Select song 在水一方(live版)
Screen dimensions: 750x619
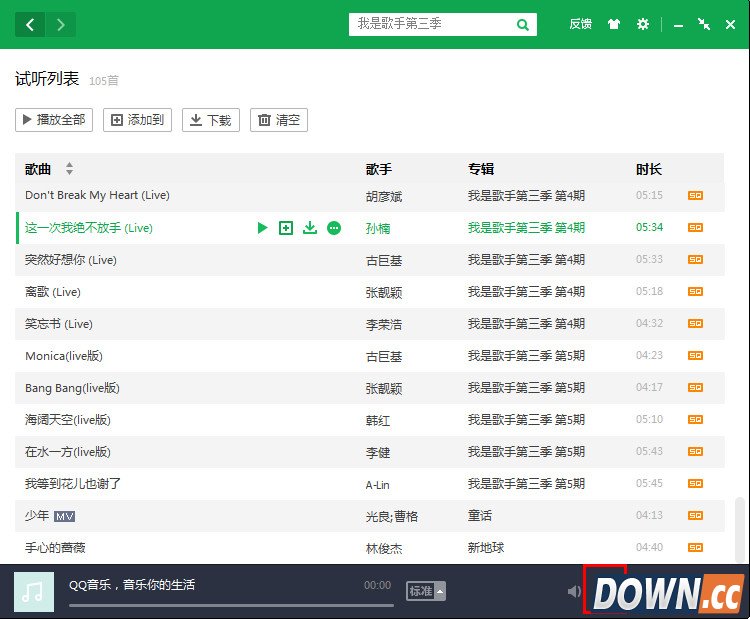68,452
